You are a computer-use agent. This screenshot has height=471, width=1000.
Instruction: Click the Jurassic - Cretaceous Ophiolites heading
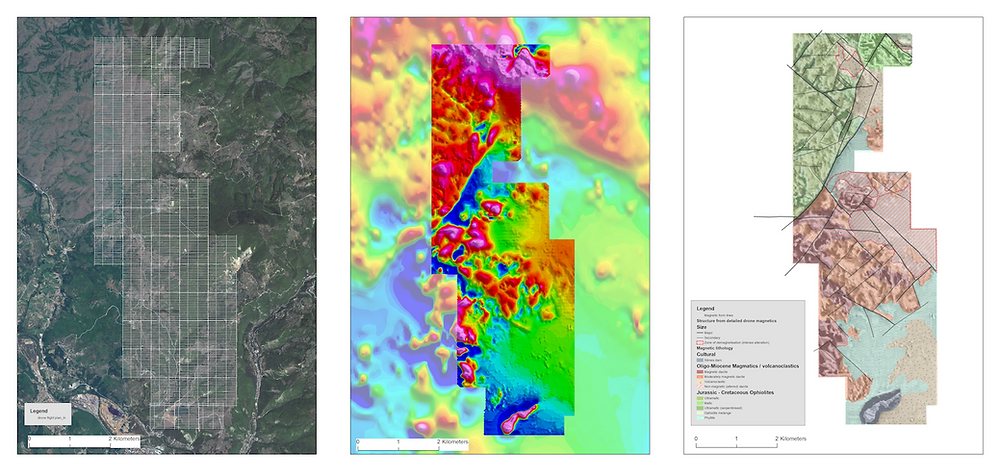tap(735, 392)
